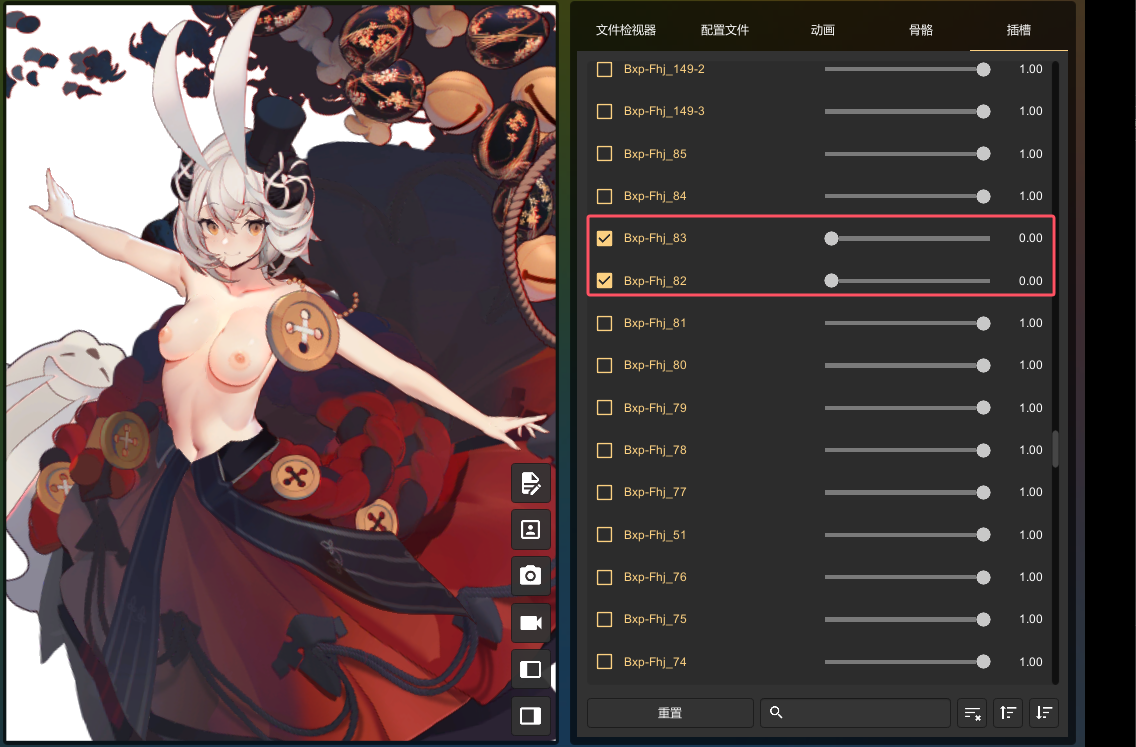Click the edit document icon on canvas
Viewport: 1136px width, 747px height.
[x=530, y=483]
